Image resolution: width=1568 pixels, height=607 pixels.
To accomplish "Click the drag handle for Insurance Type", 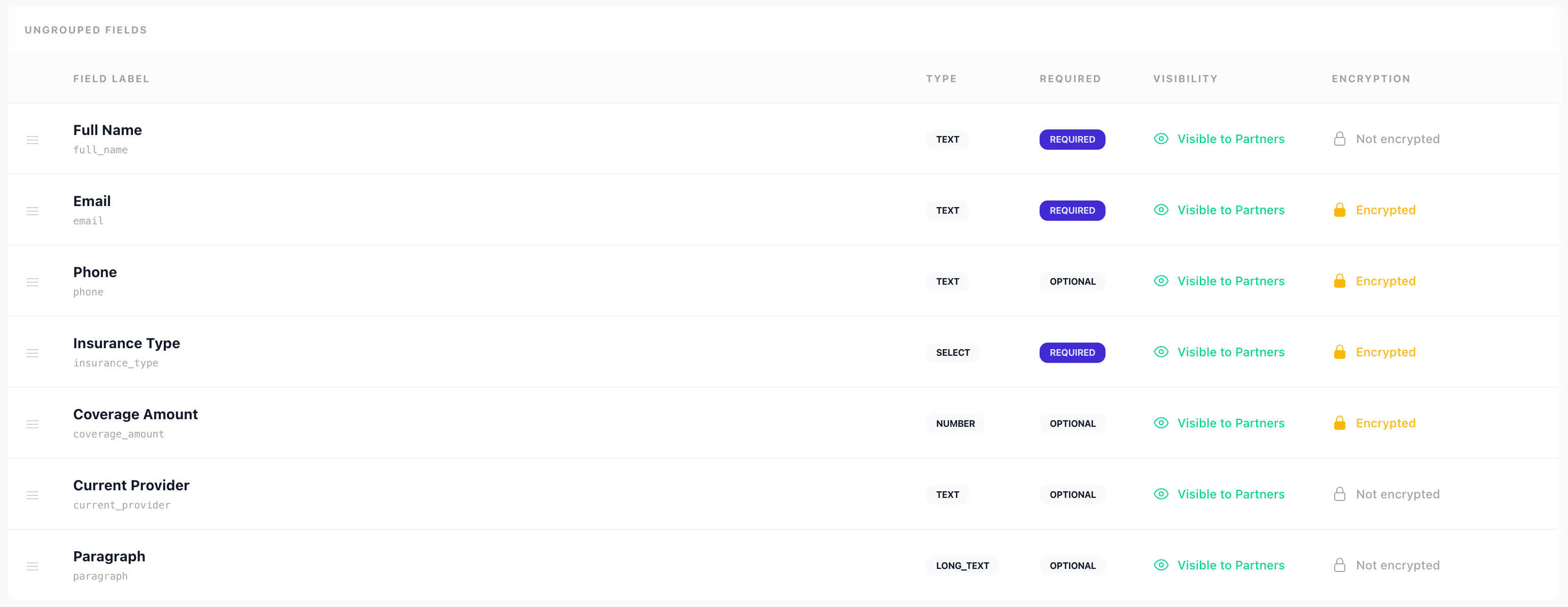I will click(33, 353).
